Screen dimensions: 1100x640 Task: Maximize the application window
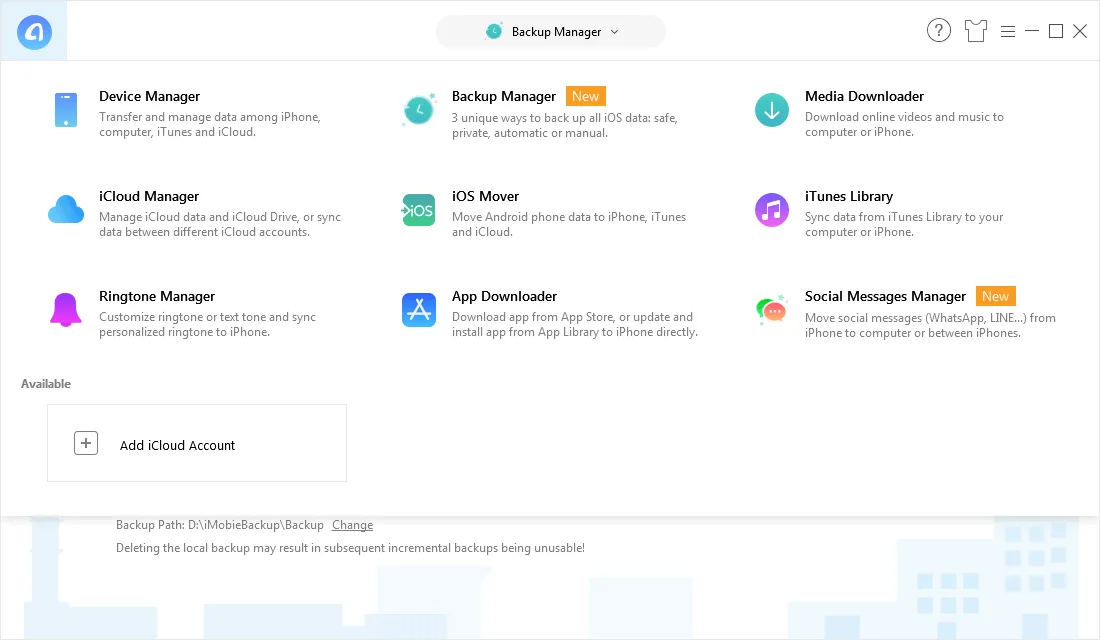[x=1056, y=31]
